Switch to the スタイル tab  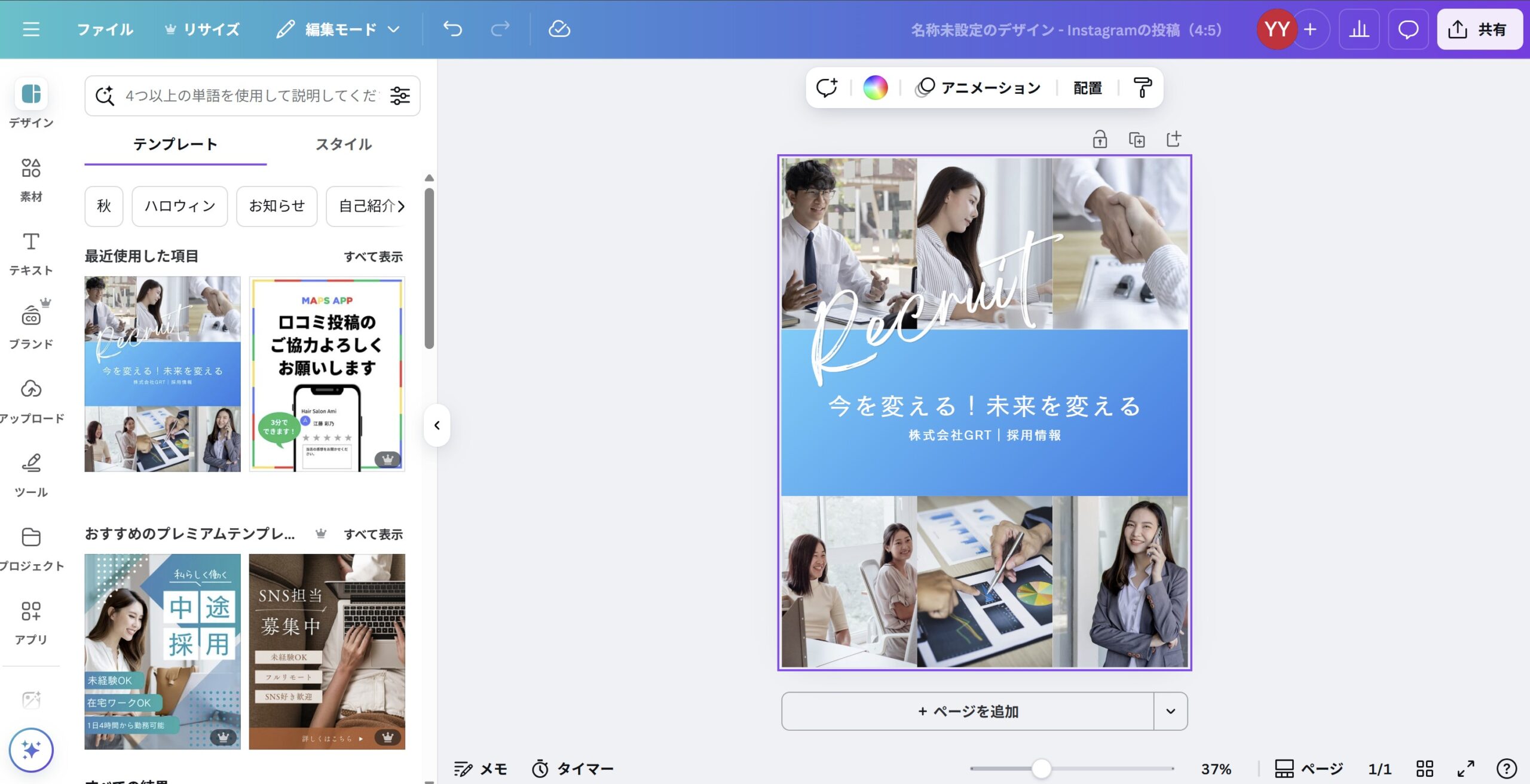[x=343, y=144]
